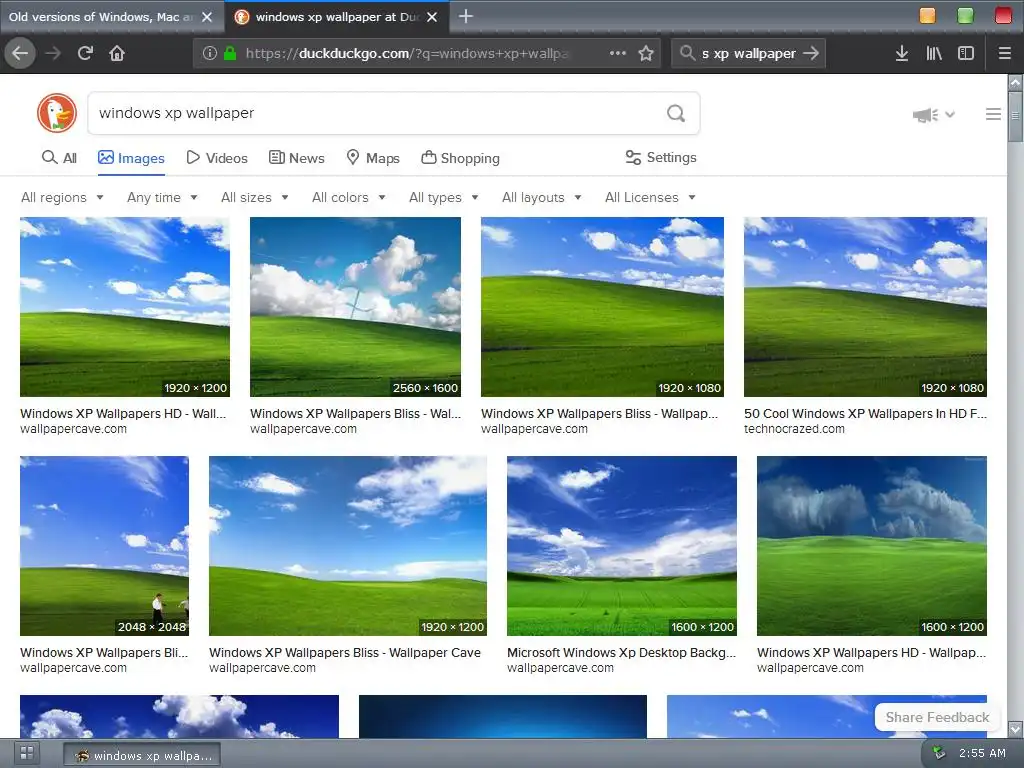
Task: Switch to Shopping search tab
Action: point(460,157)
